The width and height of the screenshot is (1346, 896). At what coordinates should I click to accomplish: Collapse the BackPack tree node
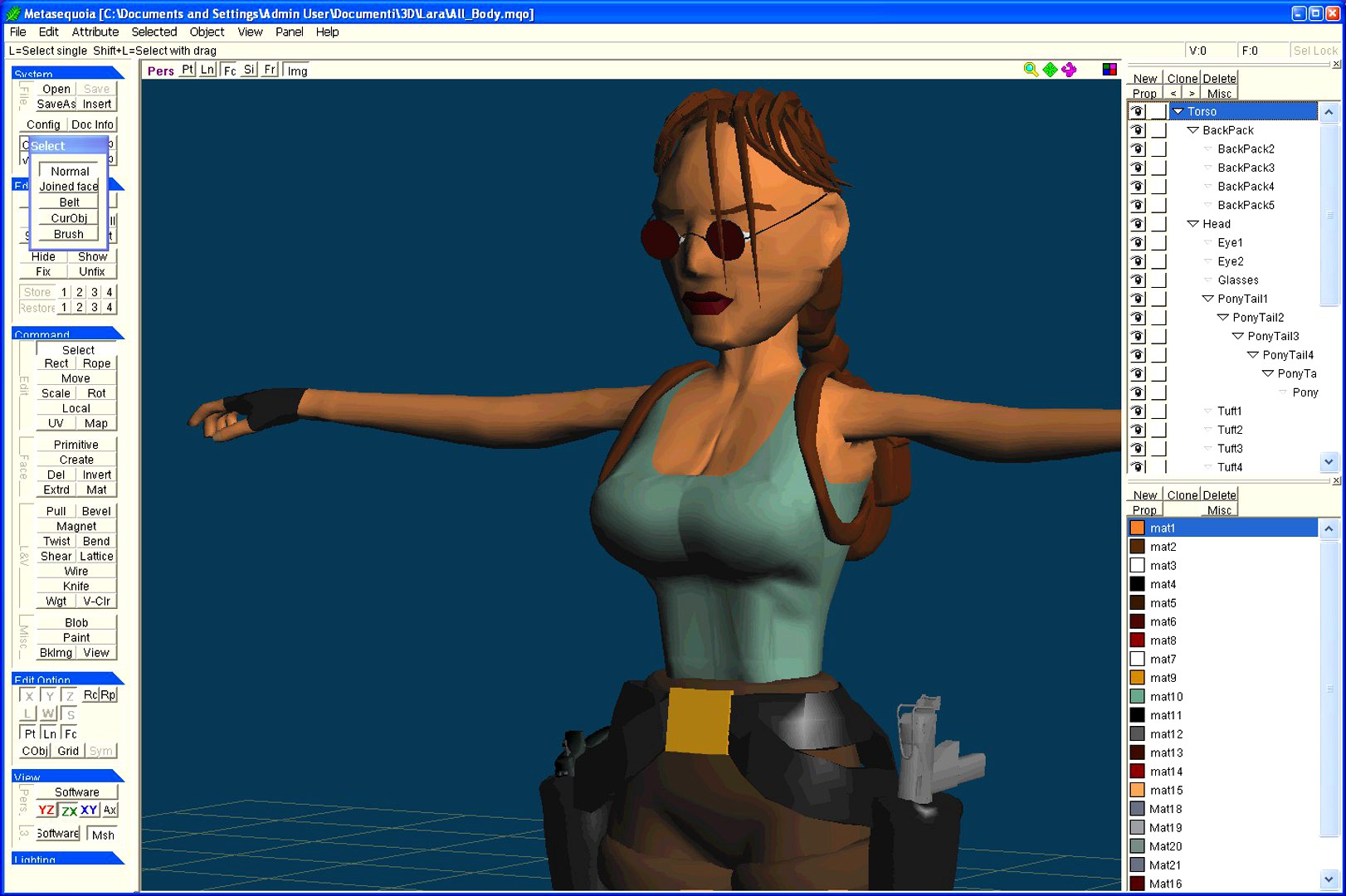tap(1192, 130)
